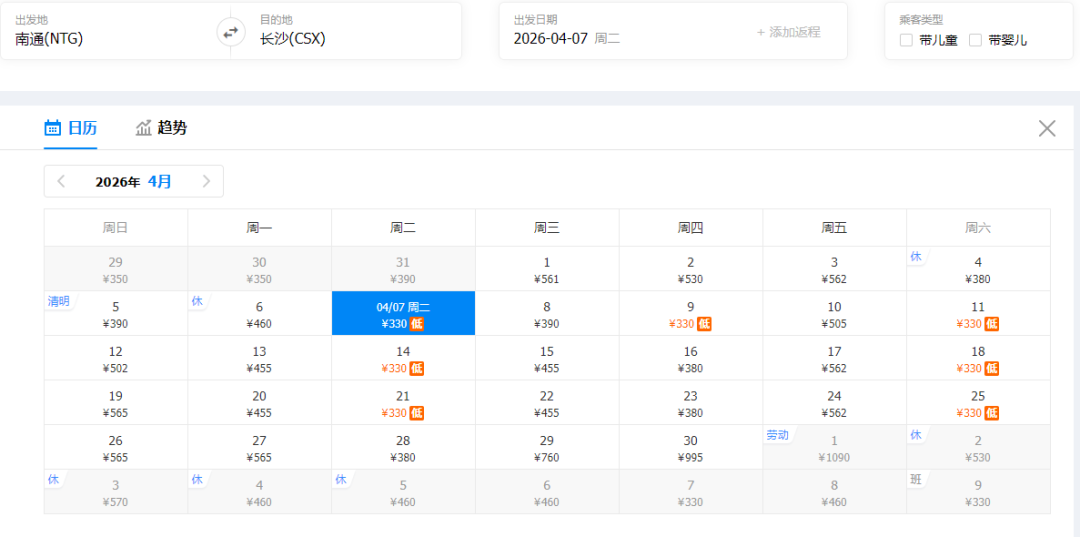Select highlighted 04/07 周二 date cell
This screenshot has height=537, width=1080.
coord(404,314)
